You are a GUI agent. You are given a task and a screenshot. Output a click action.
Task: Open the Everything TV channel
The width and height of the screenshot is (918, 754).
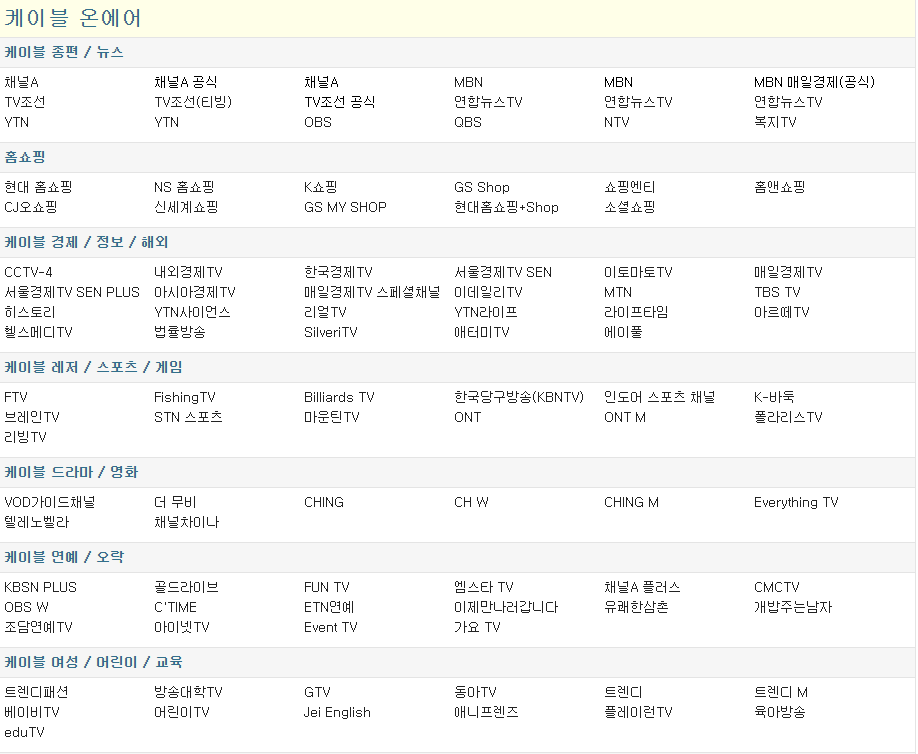click(x=796, y=502)
